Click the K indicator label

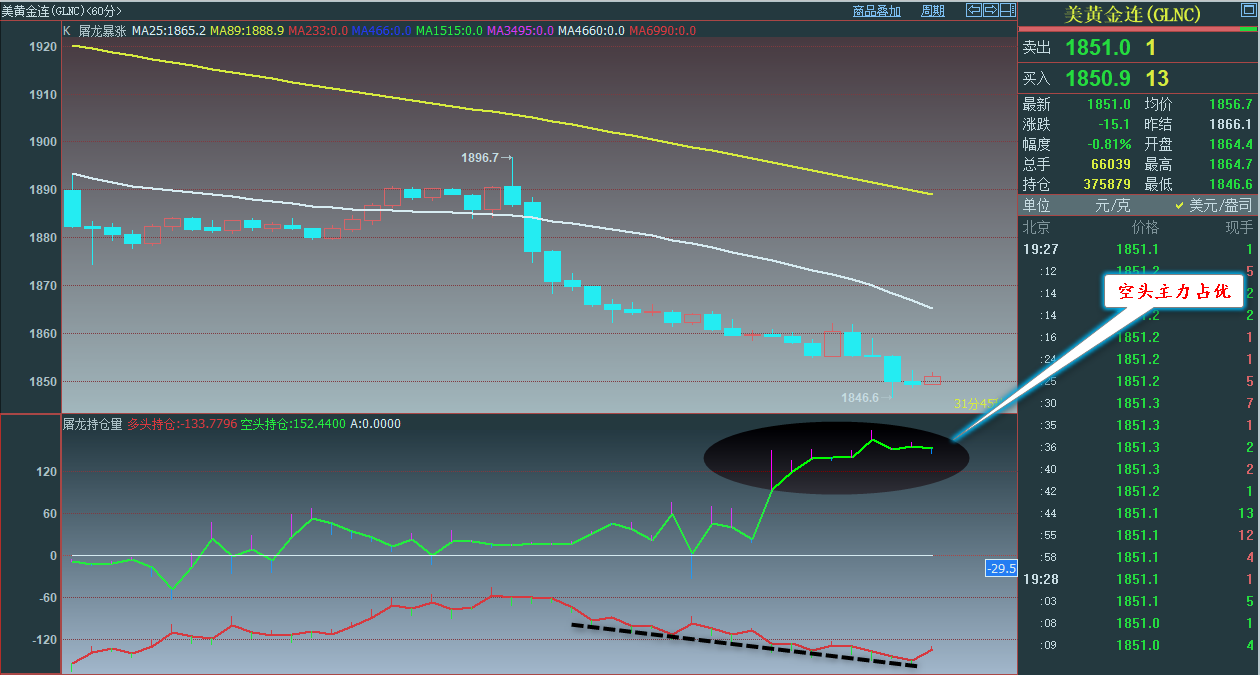tap(67, 31)
